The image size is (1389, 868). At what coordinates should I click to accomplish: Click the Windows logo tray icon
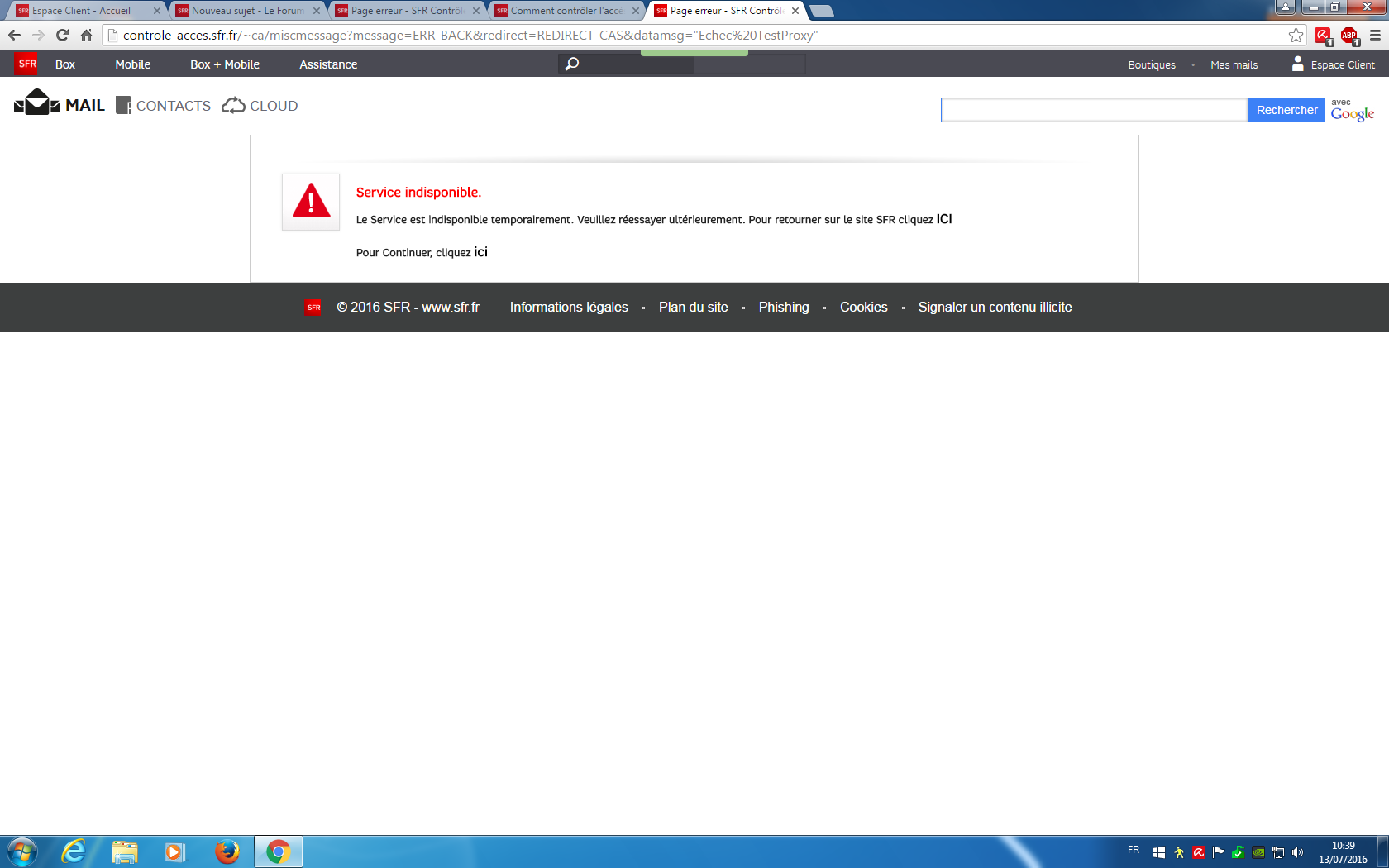(1159, 852)
